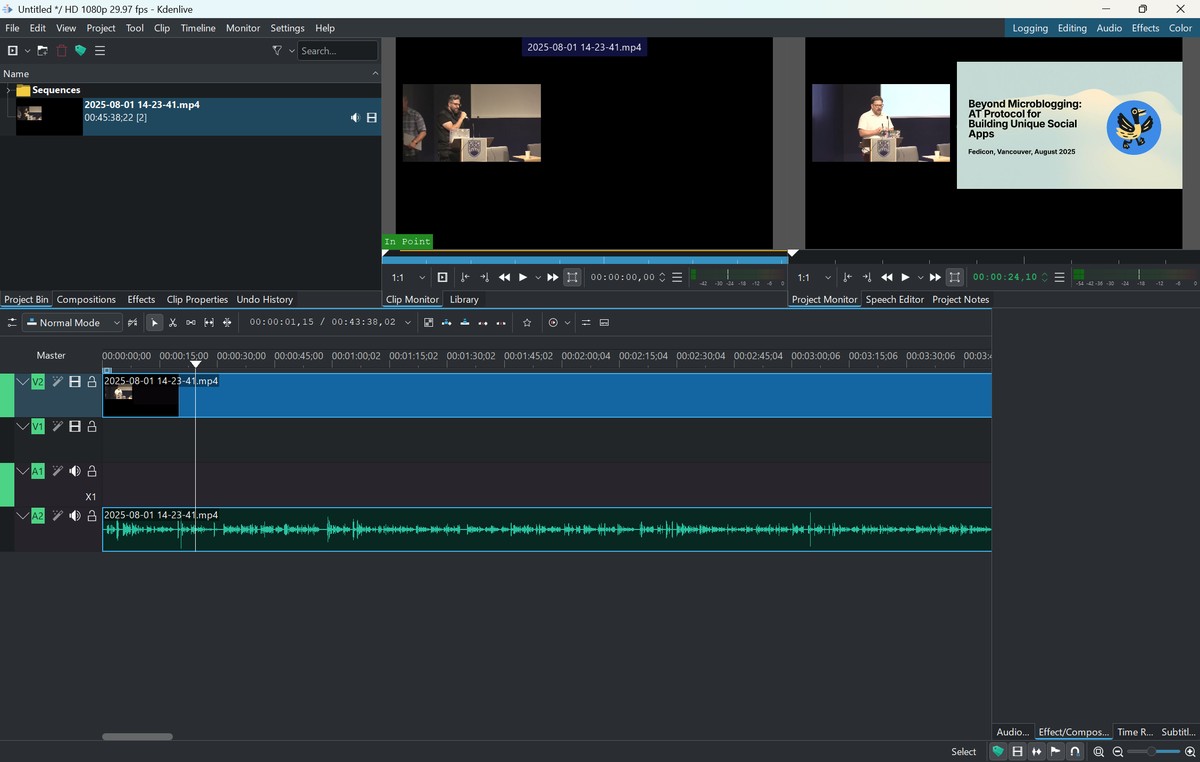Open the V2 track effects wand
Image resolution: width=1200 pixels, height=762 pixels.
click(58, 382)
